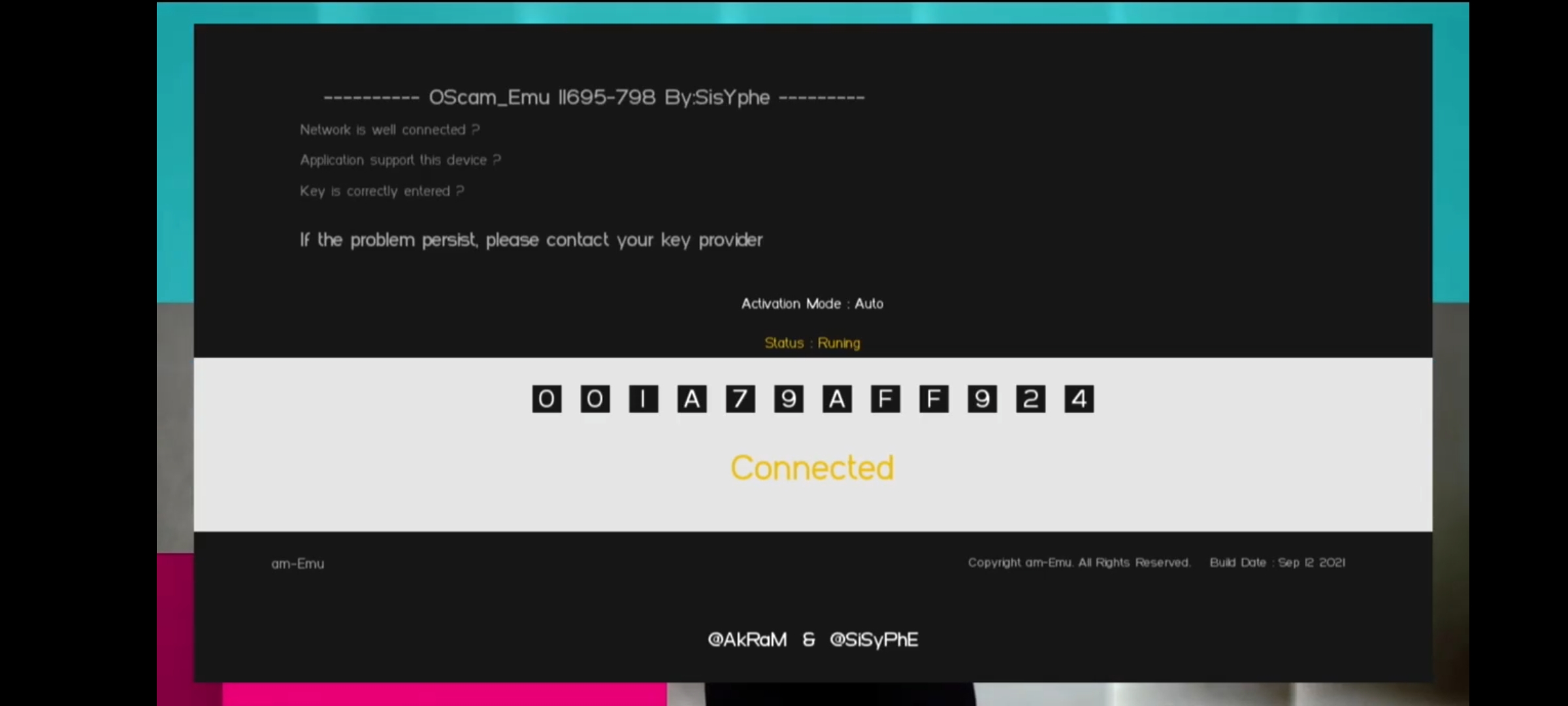Click 'Build Date : Sep 12 2021' text
Viewport: 1568px width, 706px height.
pyautogui.click(x=1277, y=563)
